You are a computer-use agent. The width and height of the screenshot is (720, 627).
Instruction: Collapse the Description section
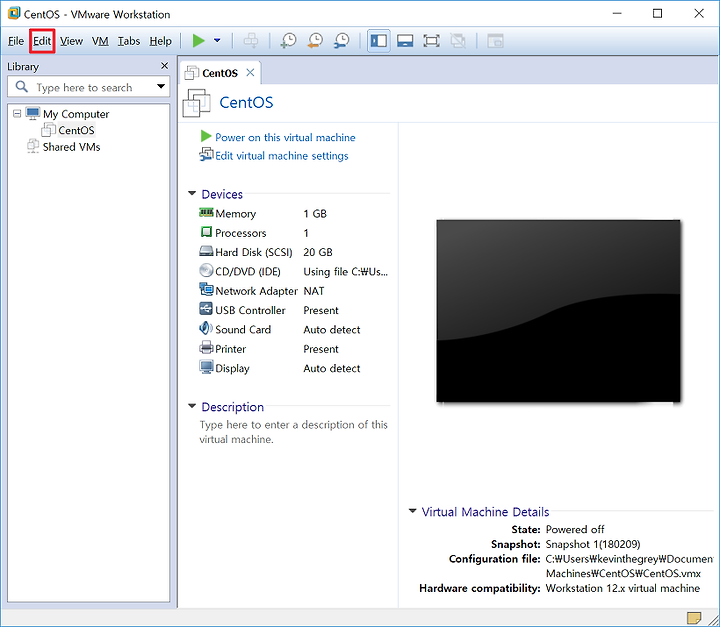point(192,406)
